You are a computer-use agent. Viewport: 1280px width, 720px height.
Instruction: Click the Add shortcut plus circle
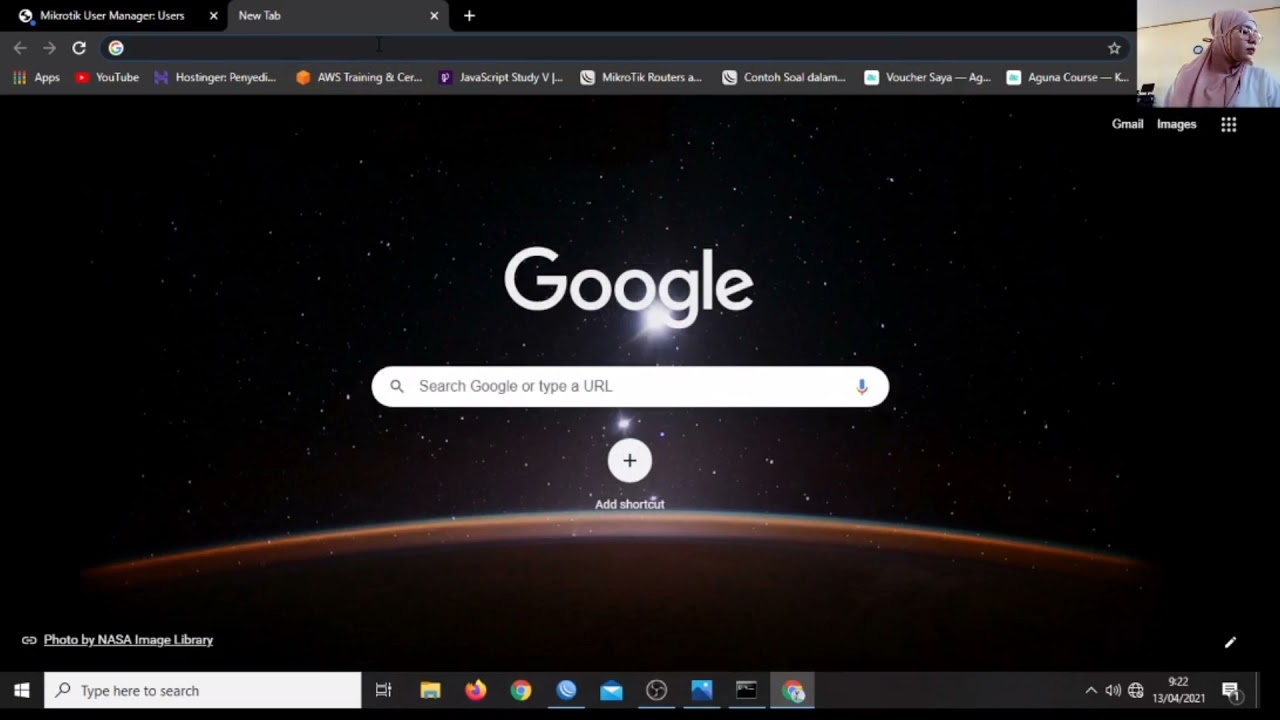coord(630,460)
